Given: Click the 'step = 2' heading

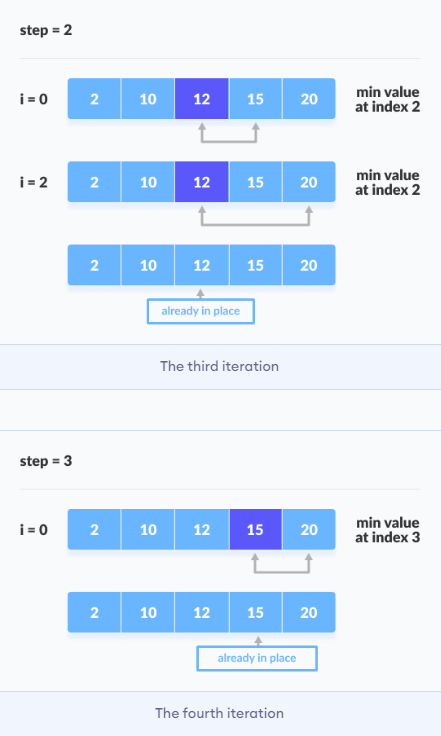Looking at the screenshot, I should (46, 30).
